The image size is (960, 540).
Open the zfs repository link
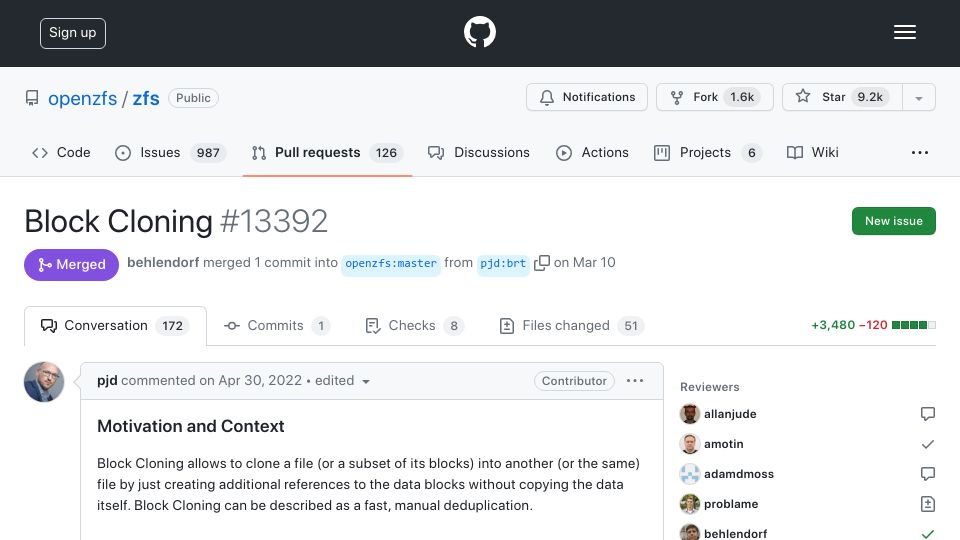point(146,98)
